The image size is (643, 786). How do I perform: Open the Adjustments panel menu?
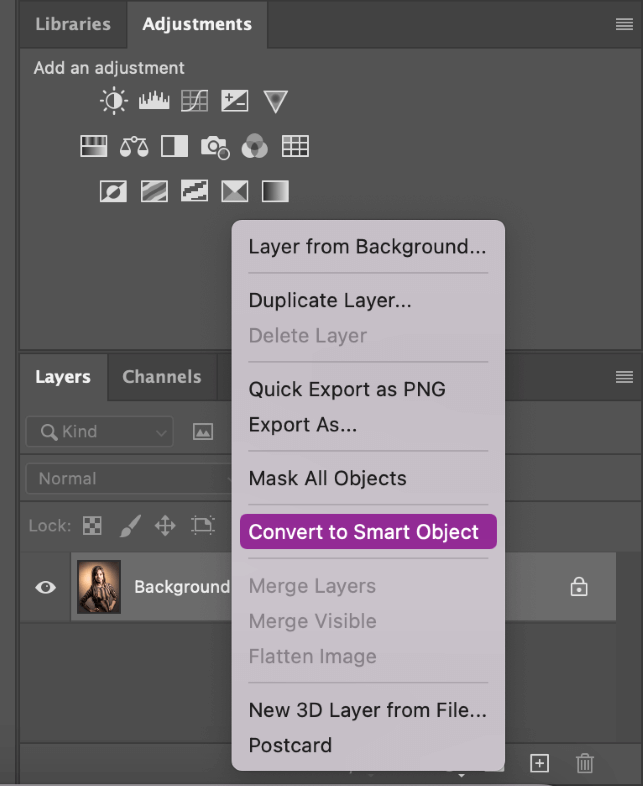click(624, 24)
